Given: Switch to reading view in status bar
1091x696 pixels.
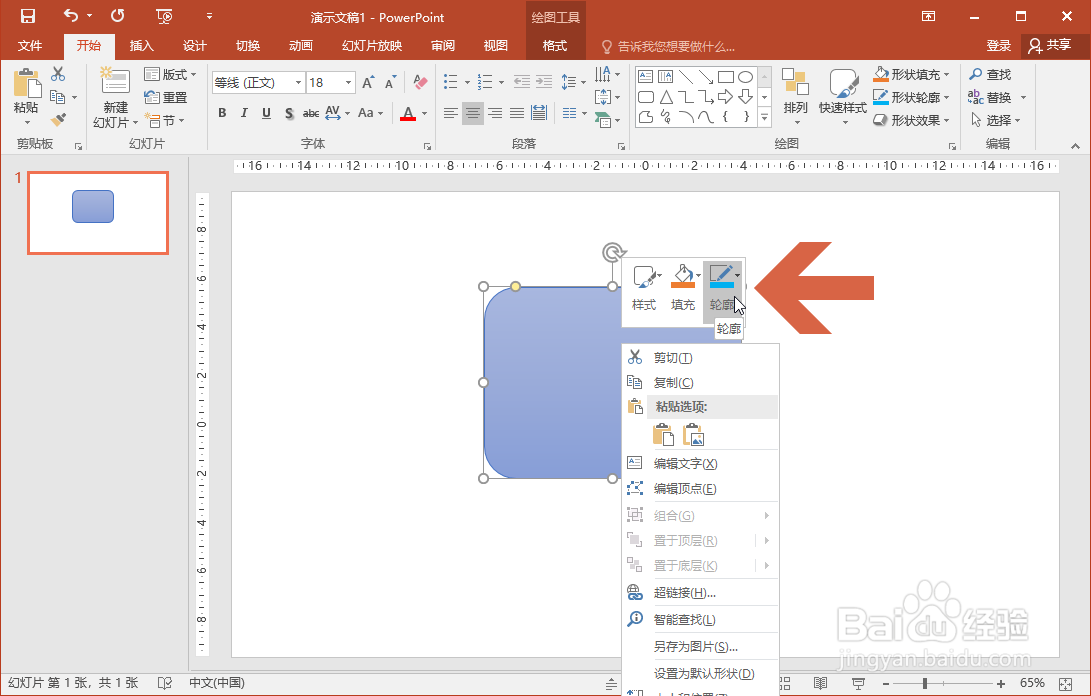Looking at the screenshot, I should (821, 683).
